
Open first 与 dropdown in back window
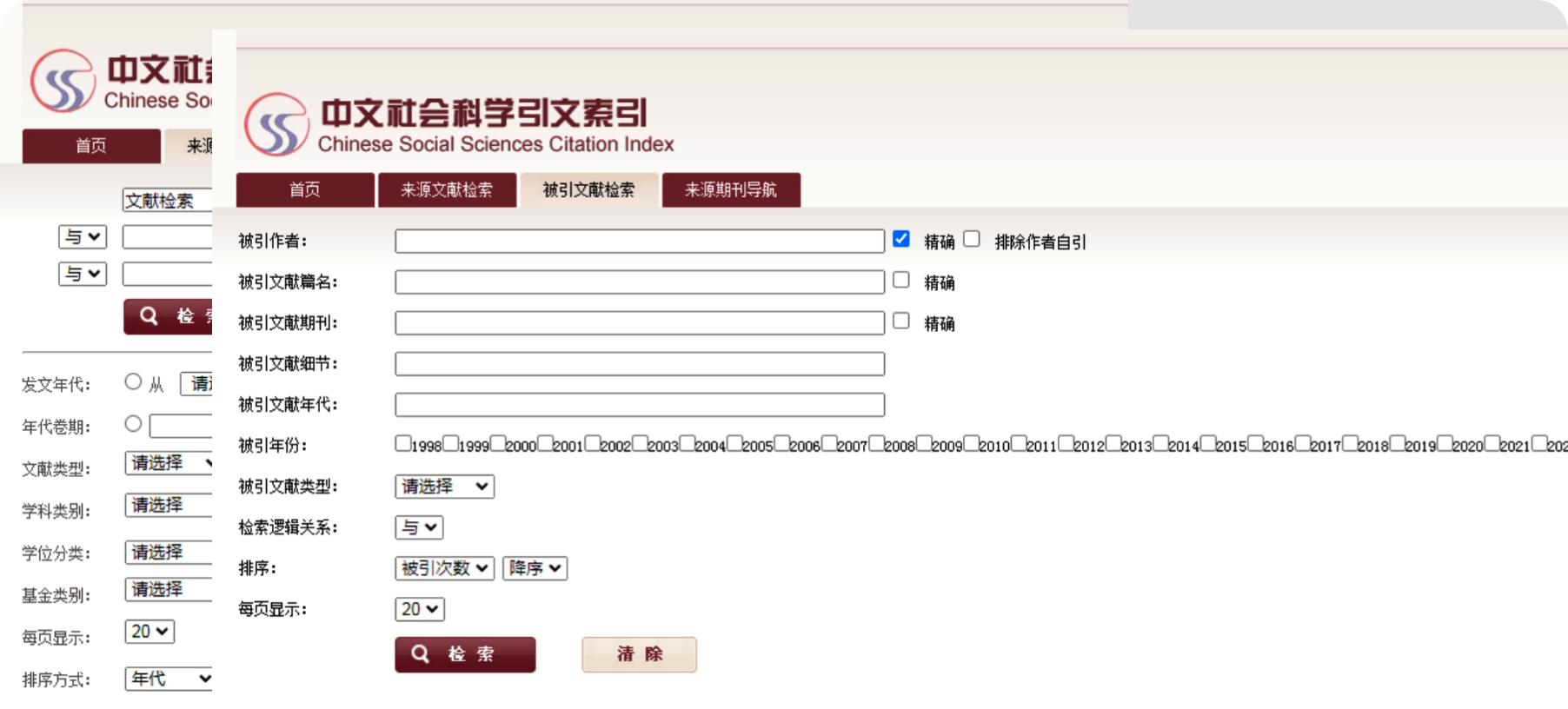click(x=83, y=236)
